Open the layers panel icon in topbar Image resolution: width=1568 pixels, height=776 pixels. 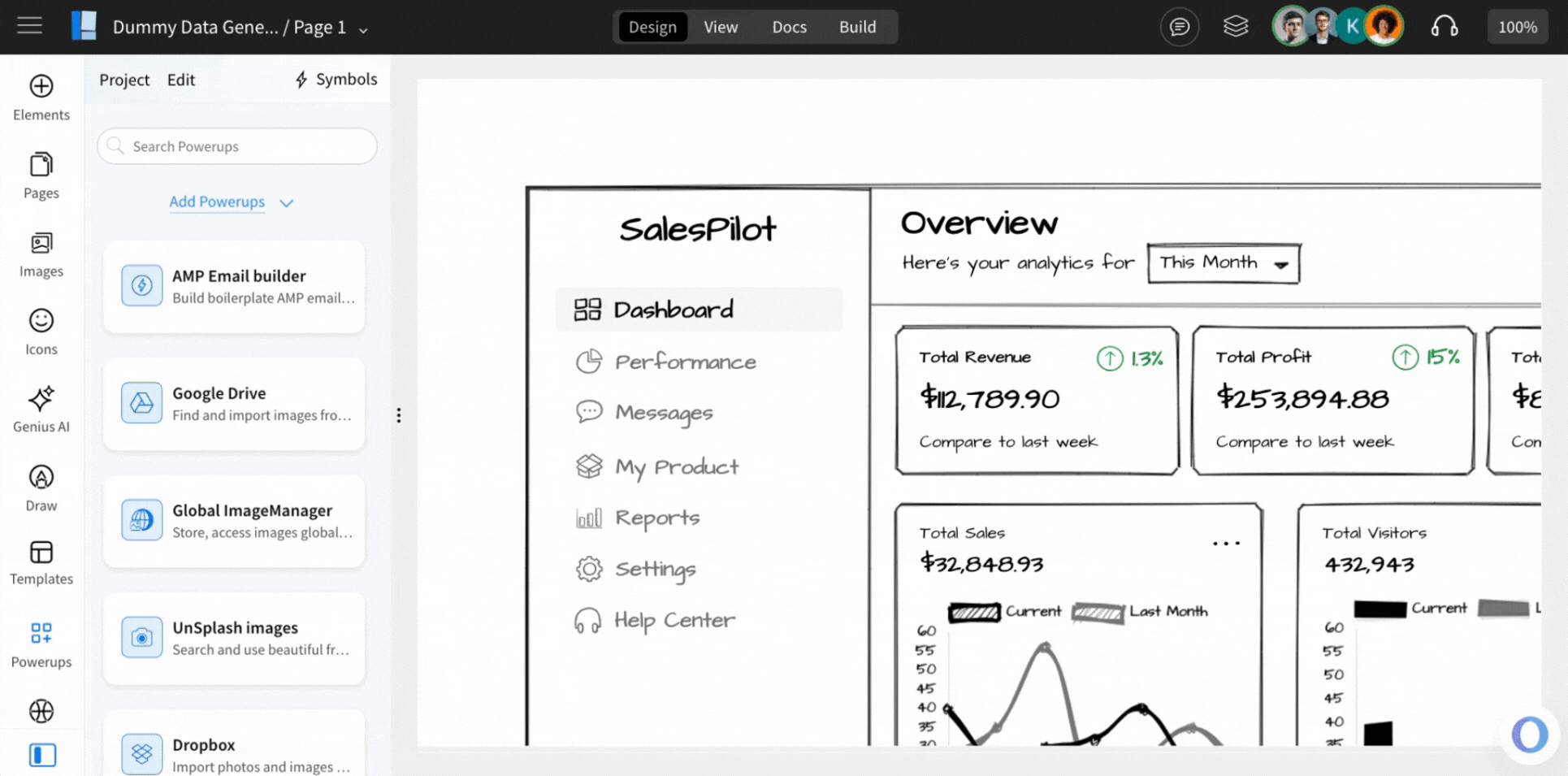point(1236,25)
